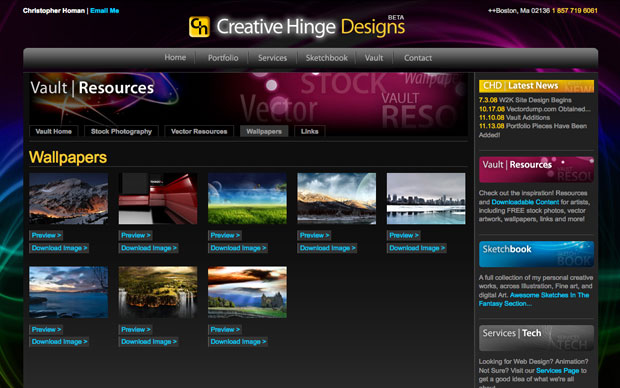This screenshot has height=388, width=620.
Task: Open the cloudy mountain range wallpaper thumbnail
Action: point(336,199)
